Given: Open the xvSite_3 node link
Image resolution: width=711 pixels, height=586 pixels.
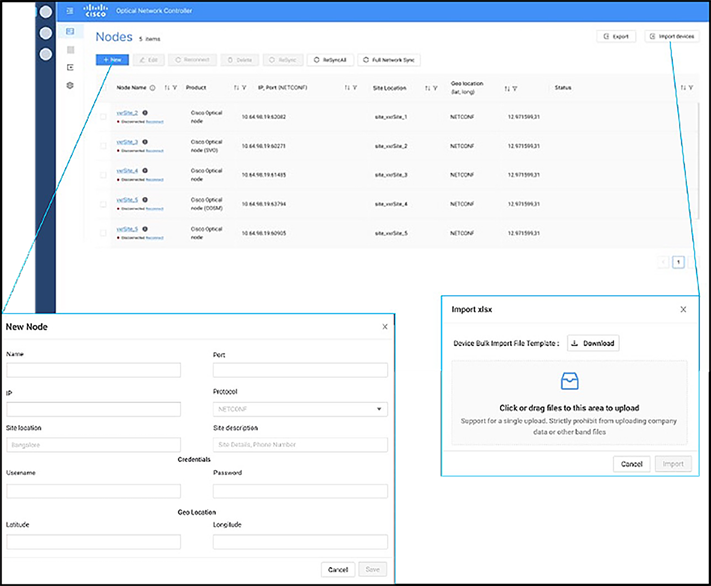Looking at the screenshot, I should click(x=127, y=142).
